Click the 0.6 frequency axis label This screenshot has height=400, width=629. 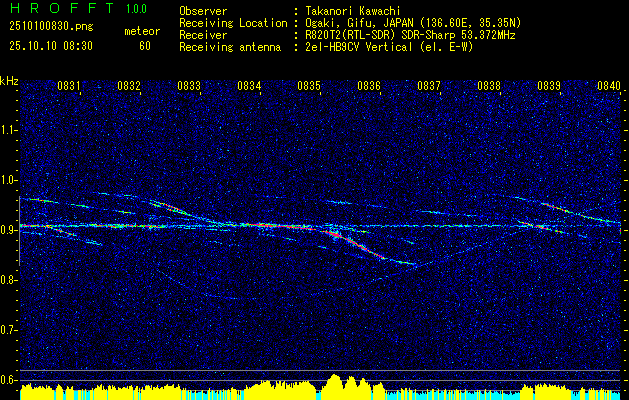click(8, 380)
